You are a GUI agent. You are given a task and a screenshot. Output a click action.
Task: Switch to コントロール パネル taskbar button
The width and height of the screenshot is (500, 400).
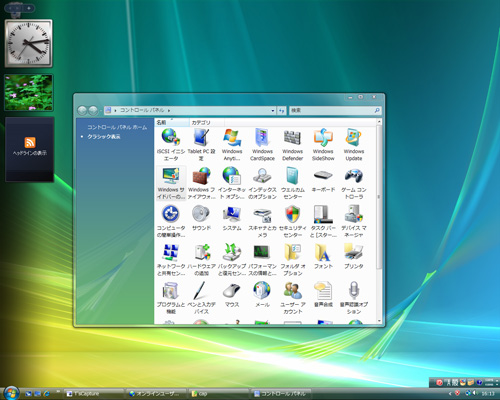[281, 394]
